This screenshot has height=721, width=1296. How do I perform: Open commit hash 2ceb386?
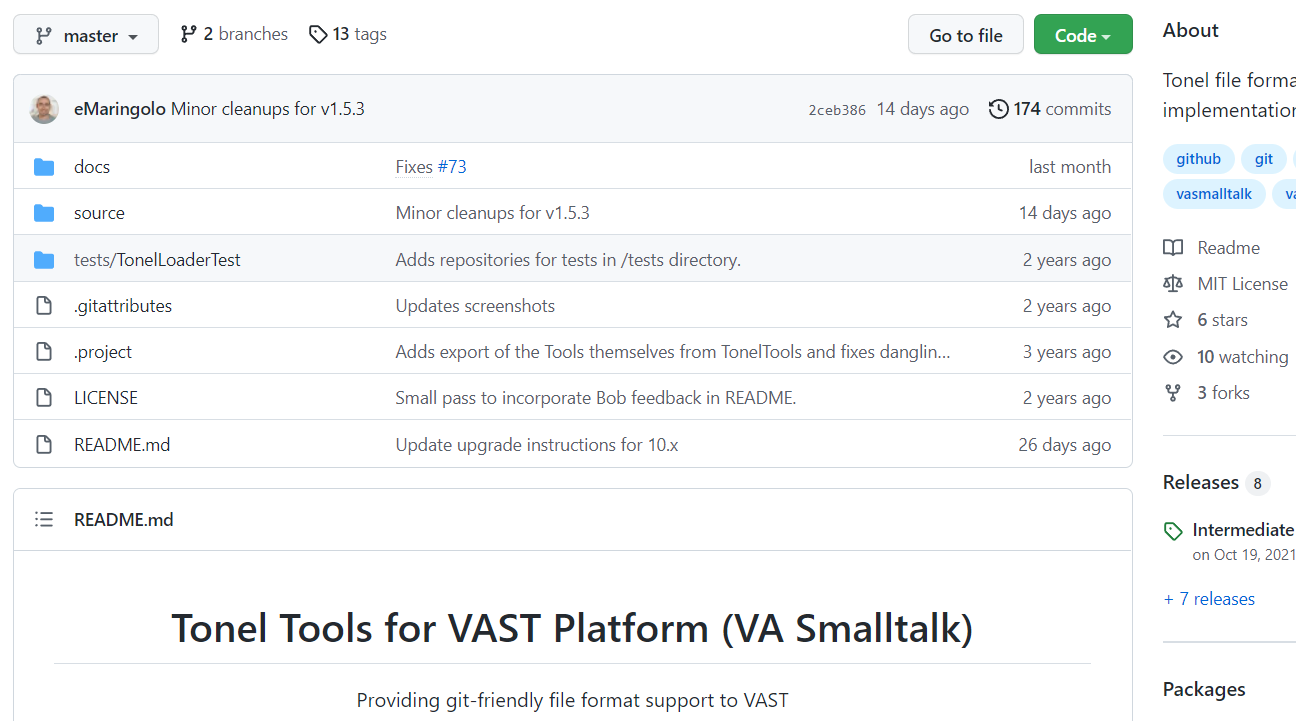837,110
